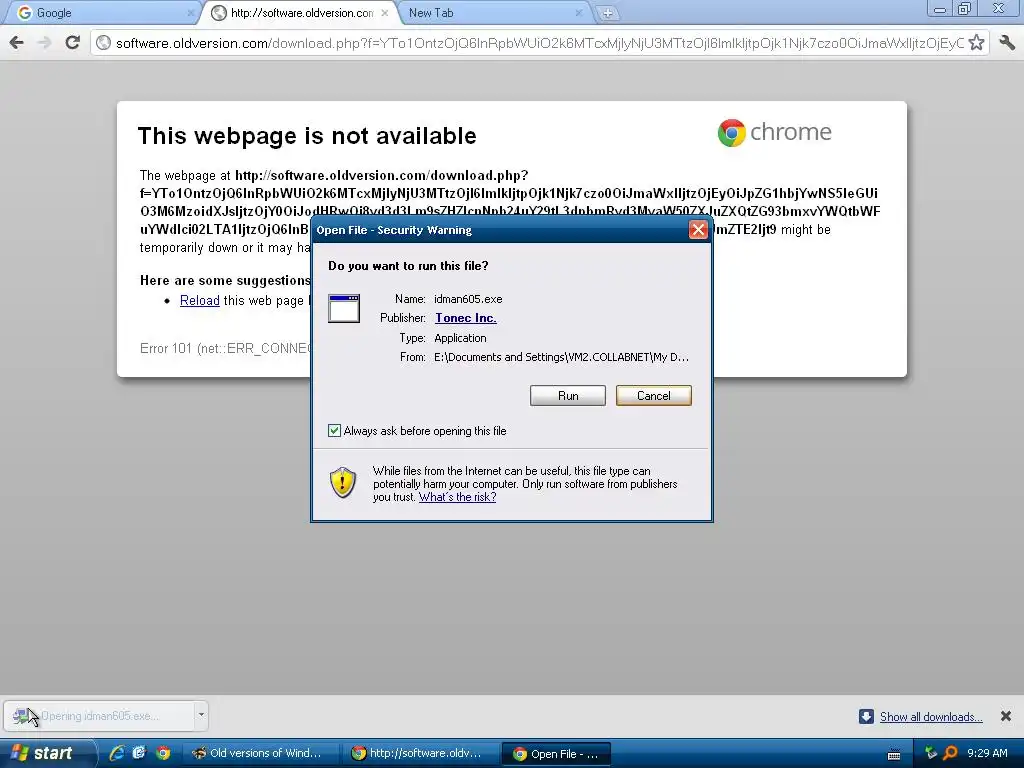Image resolution: width=1024 pixels, height=768 pixels.
Task: Click the Run button in security warning
Action: tap(568, 396)
